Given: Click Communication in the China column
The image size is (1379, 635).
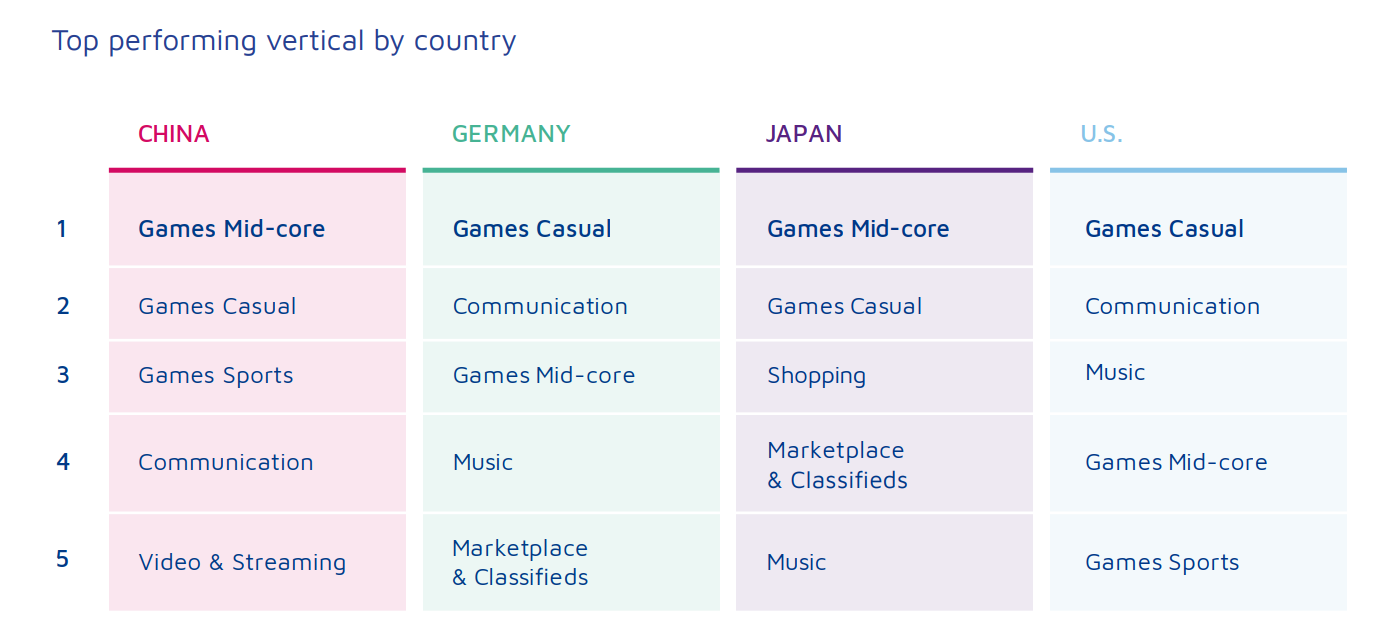Looking at the screenshot, I should [x=226, y=462].
